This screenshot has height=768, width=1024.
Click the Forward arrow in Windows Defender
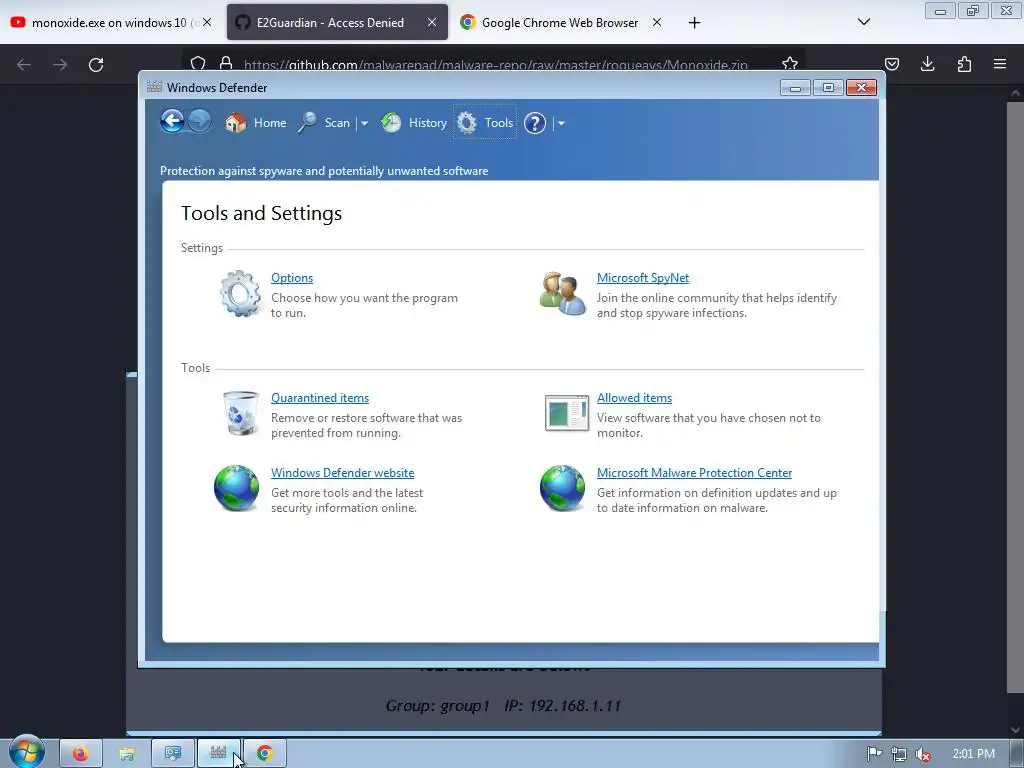click(200, 121)
